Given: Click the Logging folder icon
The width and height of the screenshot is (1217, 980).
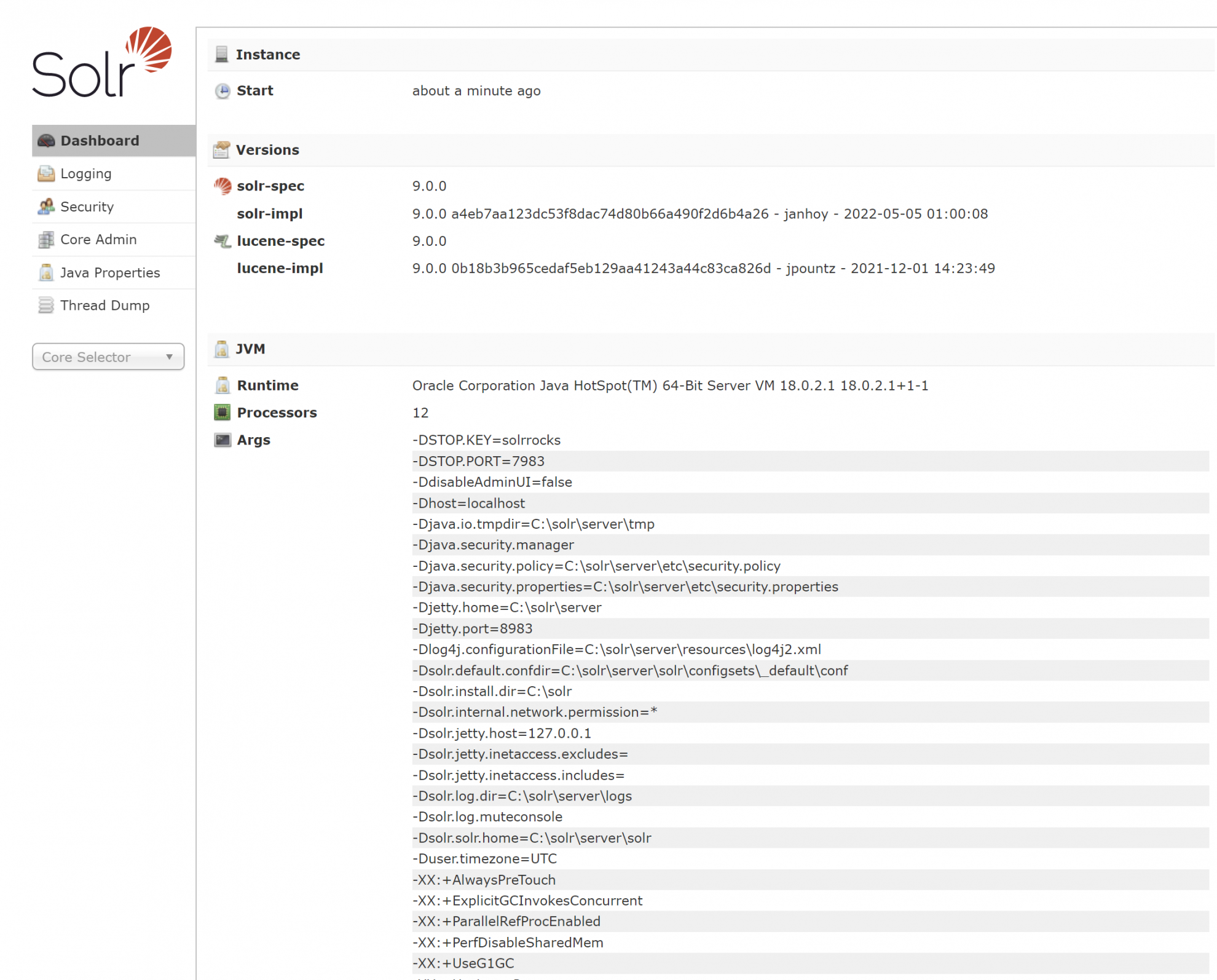Looking at the screenshot, I should (x=45, y=173).
